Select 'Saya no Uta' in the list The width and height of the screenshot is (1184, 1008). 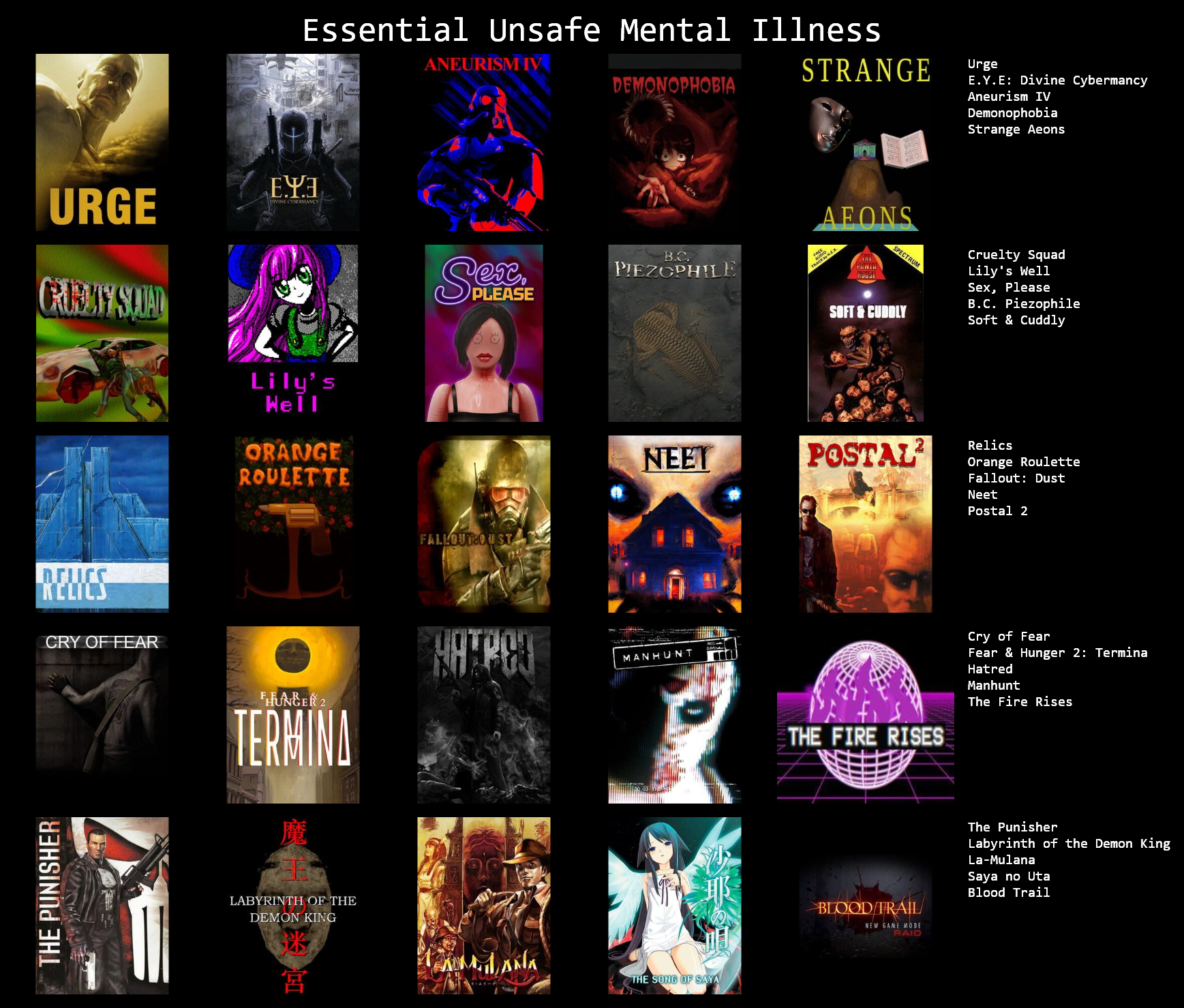pyautogui.click(x=1008, y=876)
